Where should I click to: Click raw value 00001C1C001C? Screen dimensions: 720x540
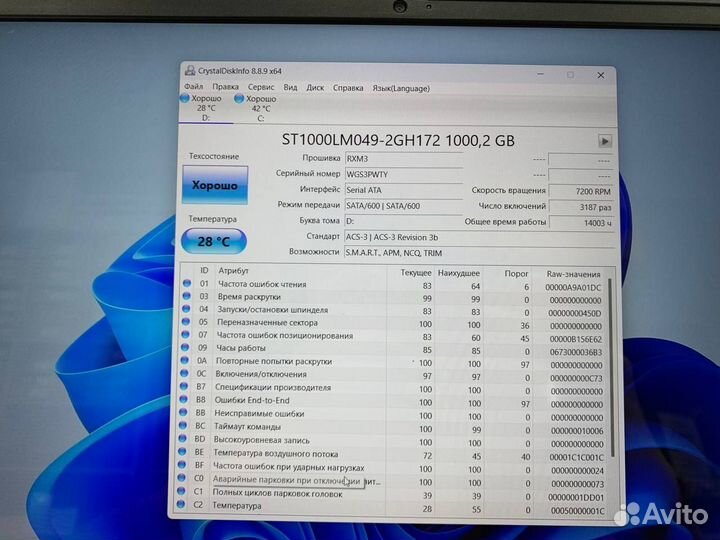[576, 457]
